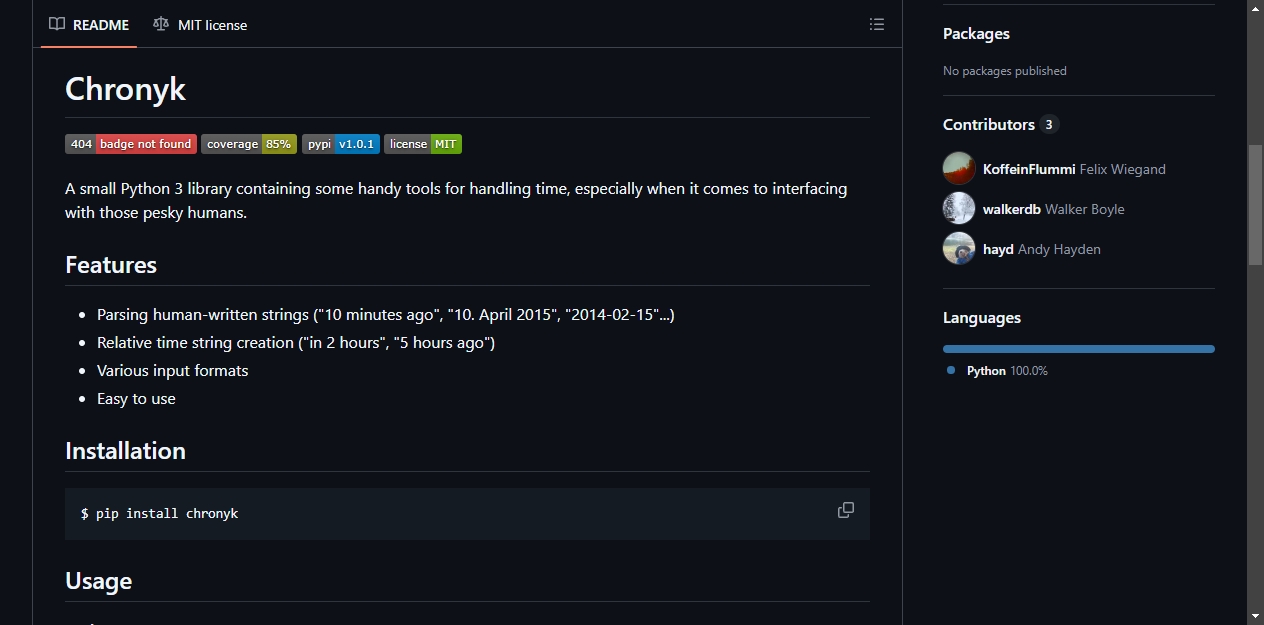Click the "Easy to use" bullet
Screen dimensions: 1264x625
pyautogui.click(x=136, y=398)
